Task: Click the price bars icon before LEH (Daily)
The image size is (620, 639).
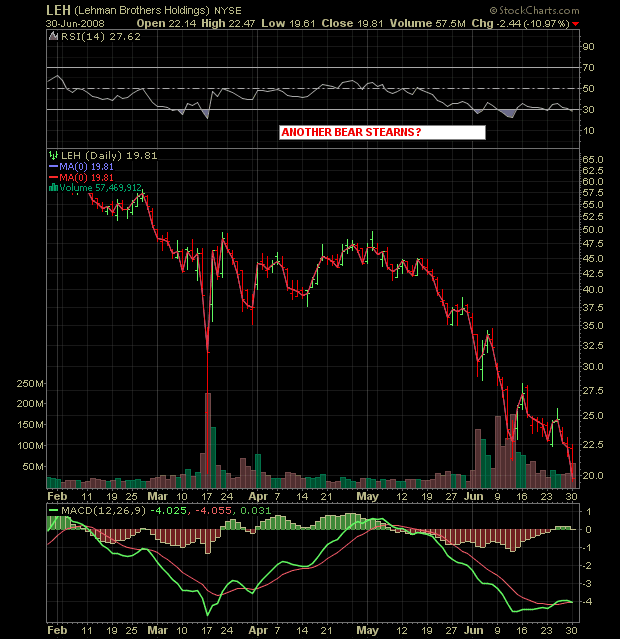Action: 53,155
